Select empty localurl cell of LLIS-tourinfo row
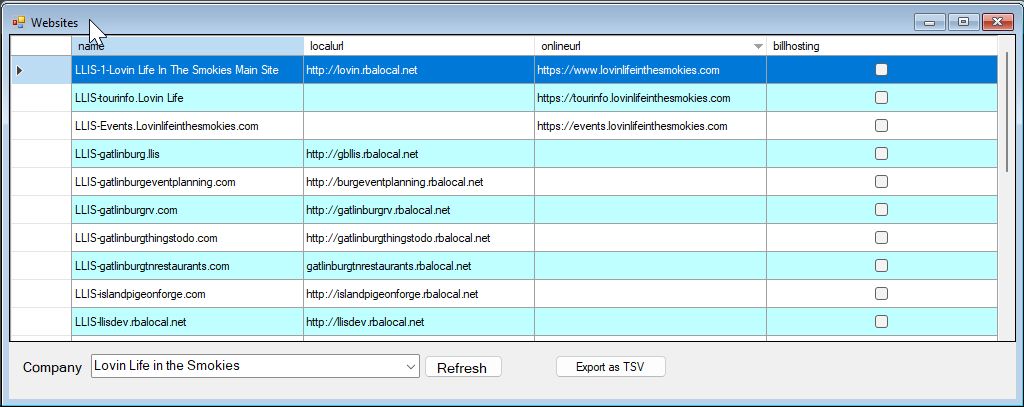The image size is (1024, 407). pyautogui.click(x=419, y=98)
